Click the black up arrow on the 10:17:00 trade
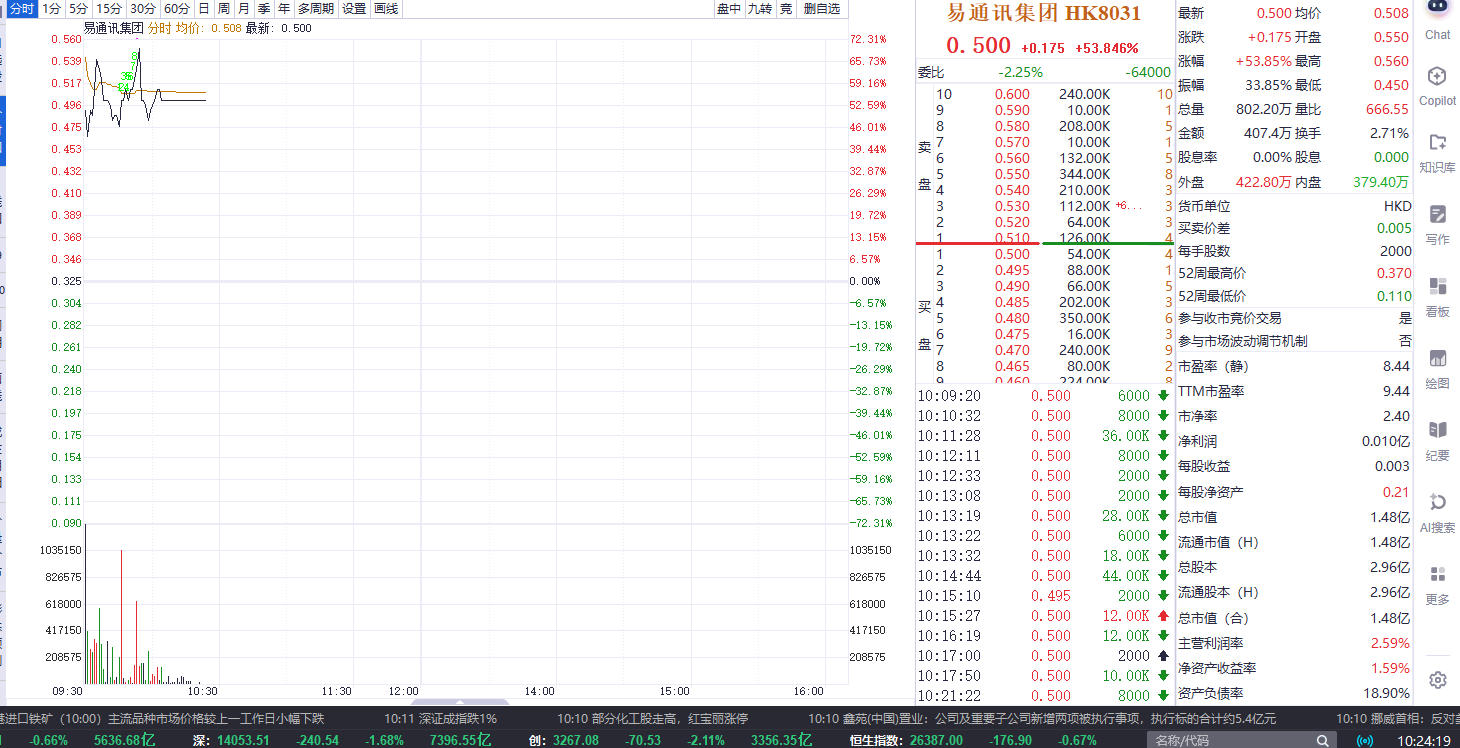Screen dimensions: 1460x748 (x=1163, y=656)
